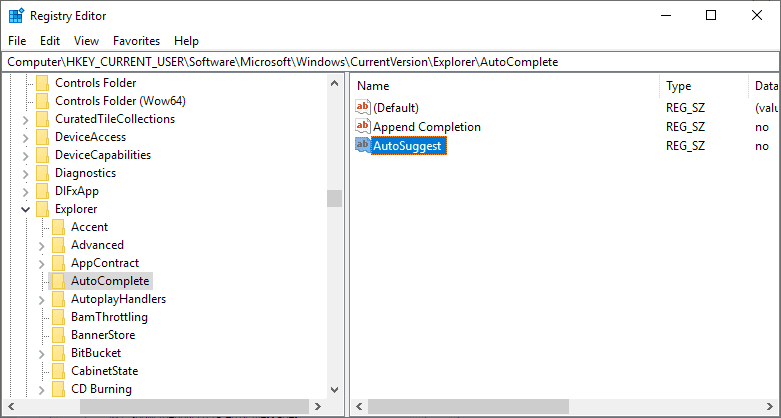The height and width of the screenshot is (418, 781).
Task: Click the tree pane vertical scrollbar thumb
Action: (334, 197)
